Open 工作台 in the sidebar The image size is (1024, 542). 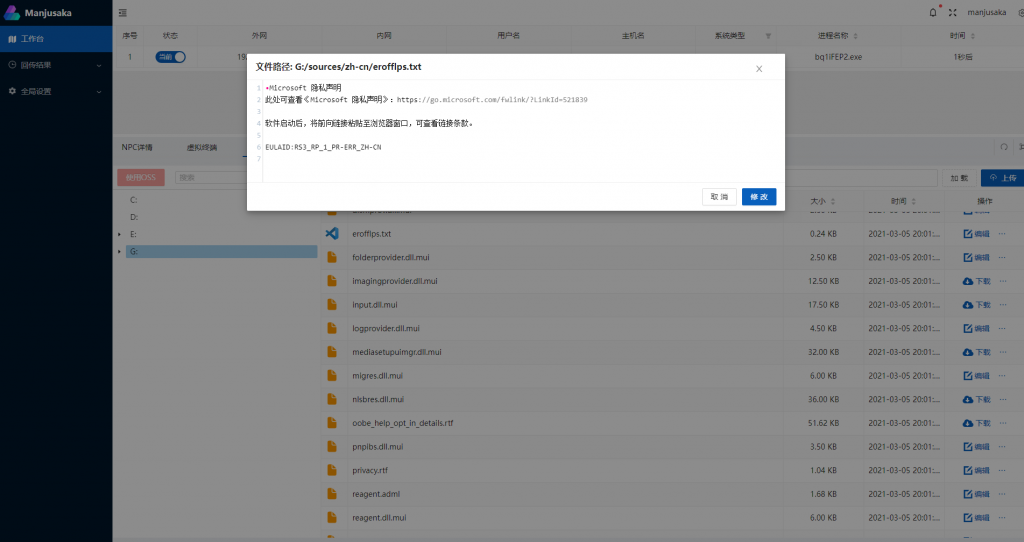click(56, 39)
